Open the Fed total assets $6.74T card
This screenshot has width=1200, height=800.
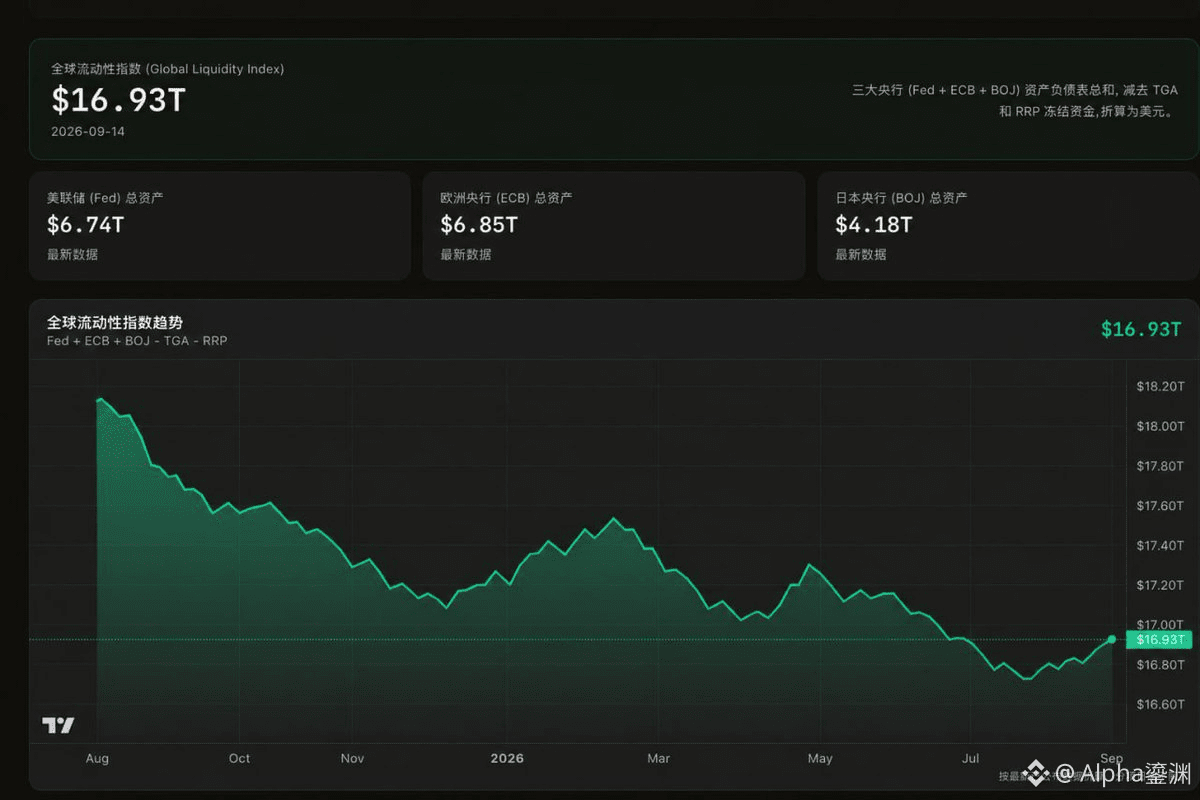pos(219,226)
